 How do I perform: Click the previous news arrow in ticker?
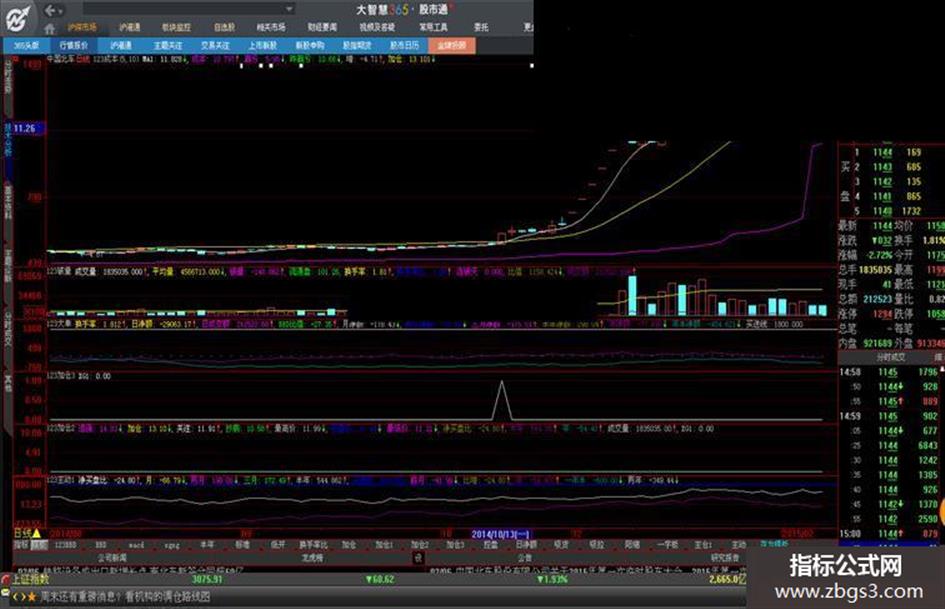[x=15, y=597]
